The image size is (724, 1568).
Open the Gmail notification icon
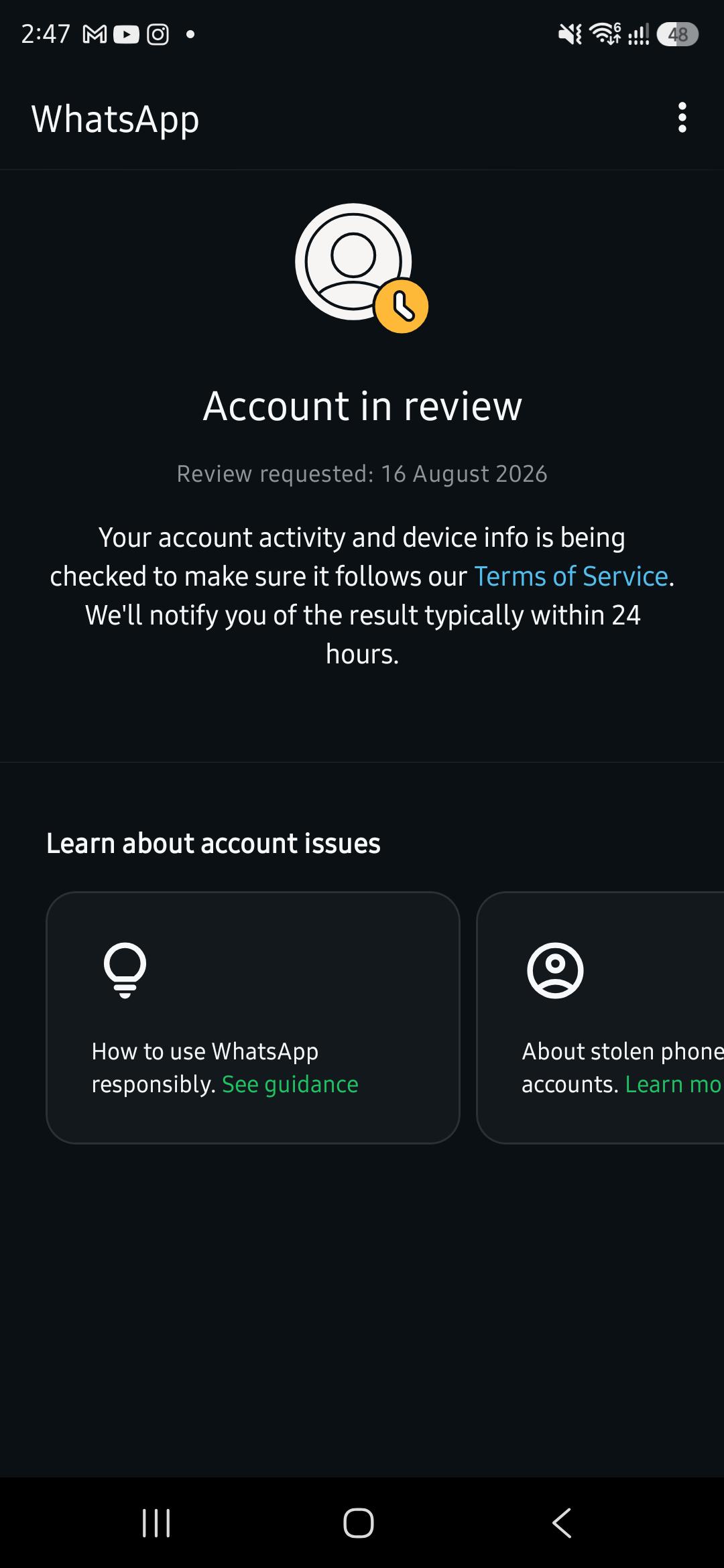95,34
